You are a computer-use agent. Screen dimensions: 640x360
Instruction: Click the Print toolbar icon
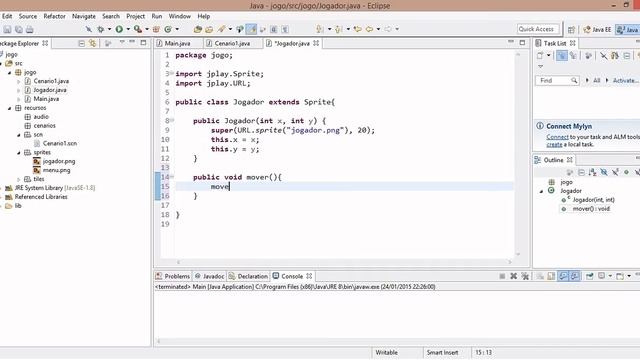coord(30,29)
